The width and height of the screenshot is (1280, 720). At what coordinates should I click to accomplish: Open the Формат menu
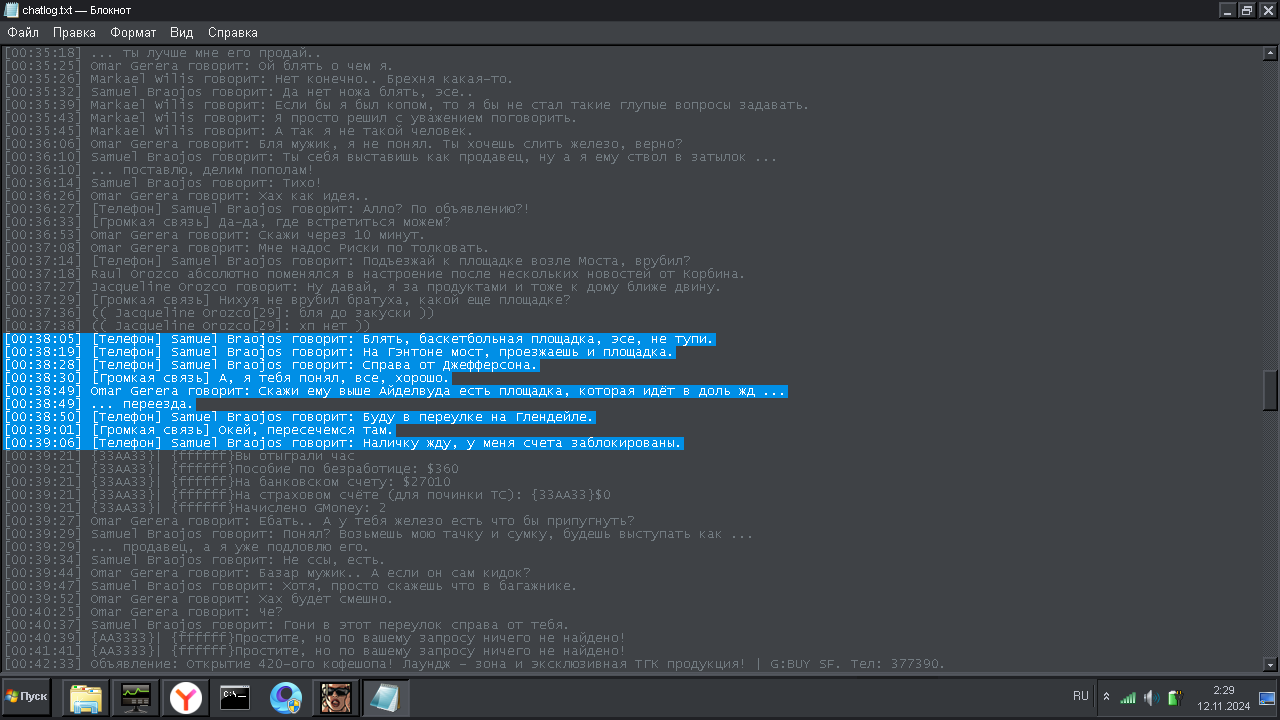pyautogui.click(x=133, y=32)
